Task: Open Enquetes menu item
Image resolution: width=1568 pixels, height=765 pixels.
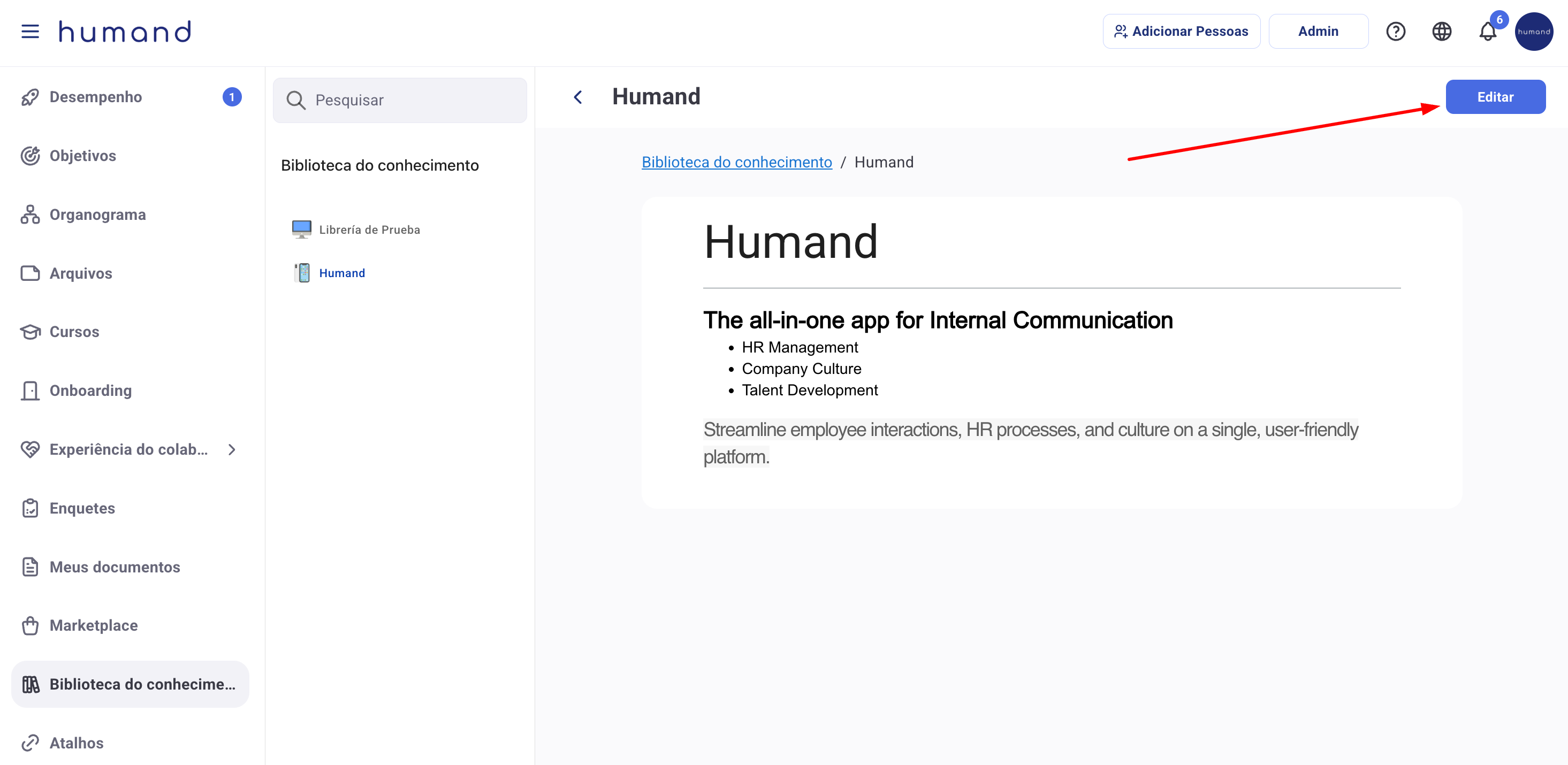Action: coord(130,508)
